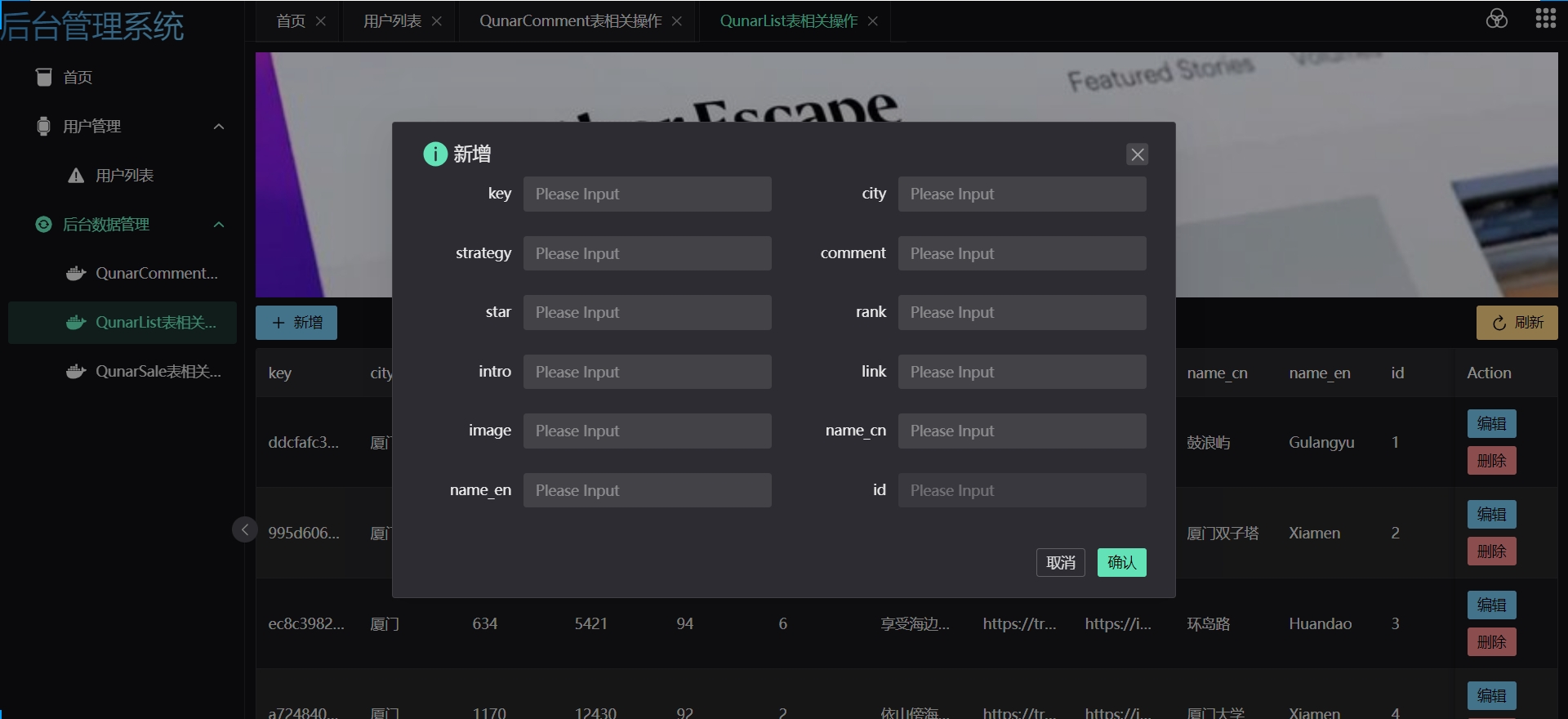Viewport: 1568px width, 719px height.
Task: Focus the strategy input field
Action: tap(648, 253)
